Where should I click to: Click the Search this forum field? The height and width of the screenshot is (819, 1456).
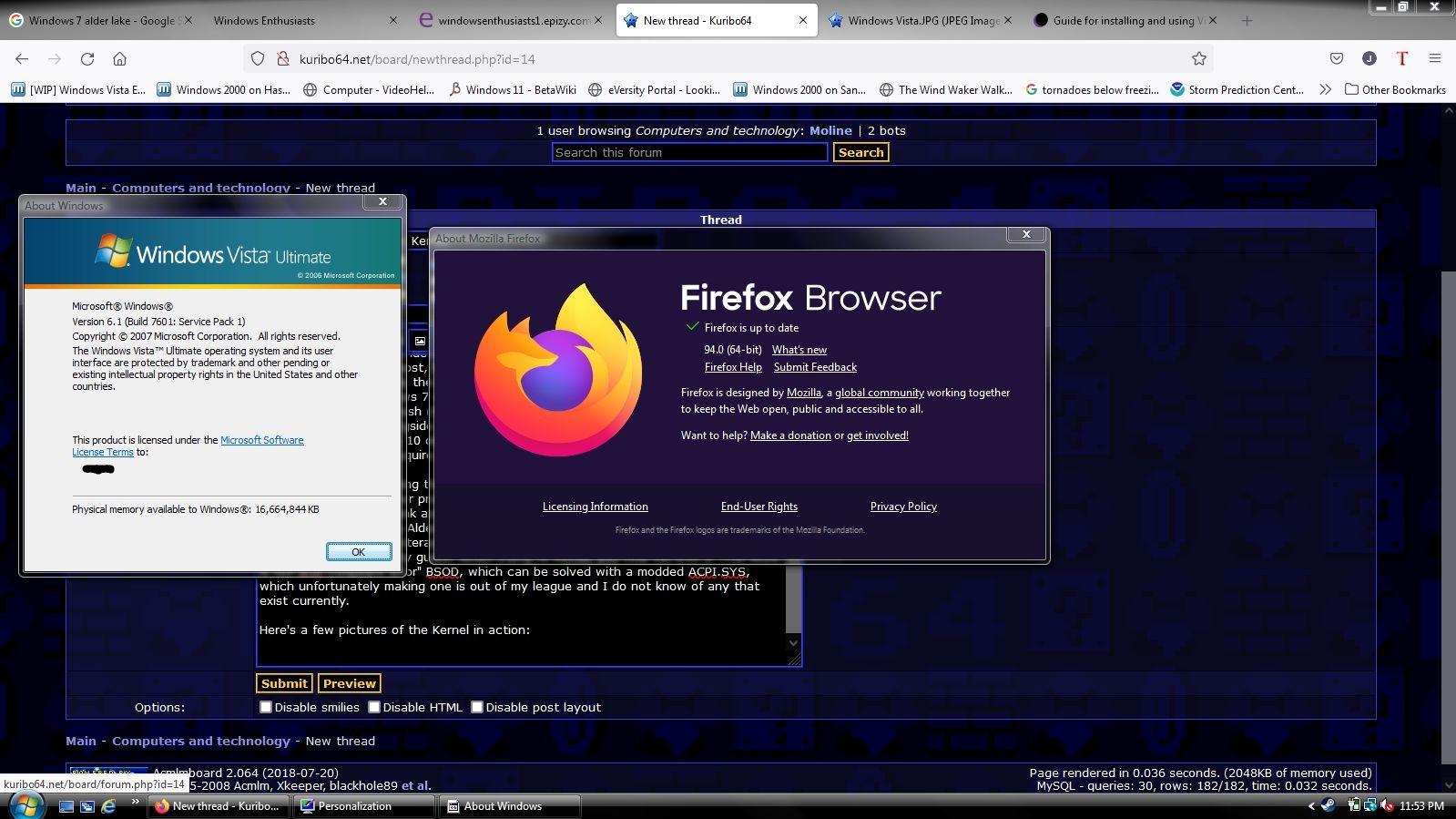[x=689, y=152]
